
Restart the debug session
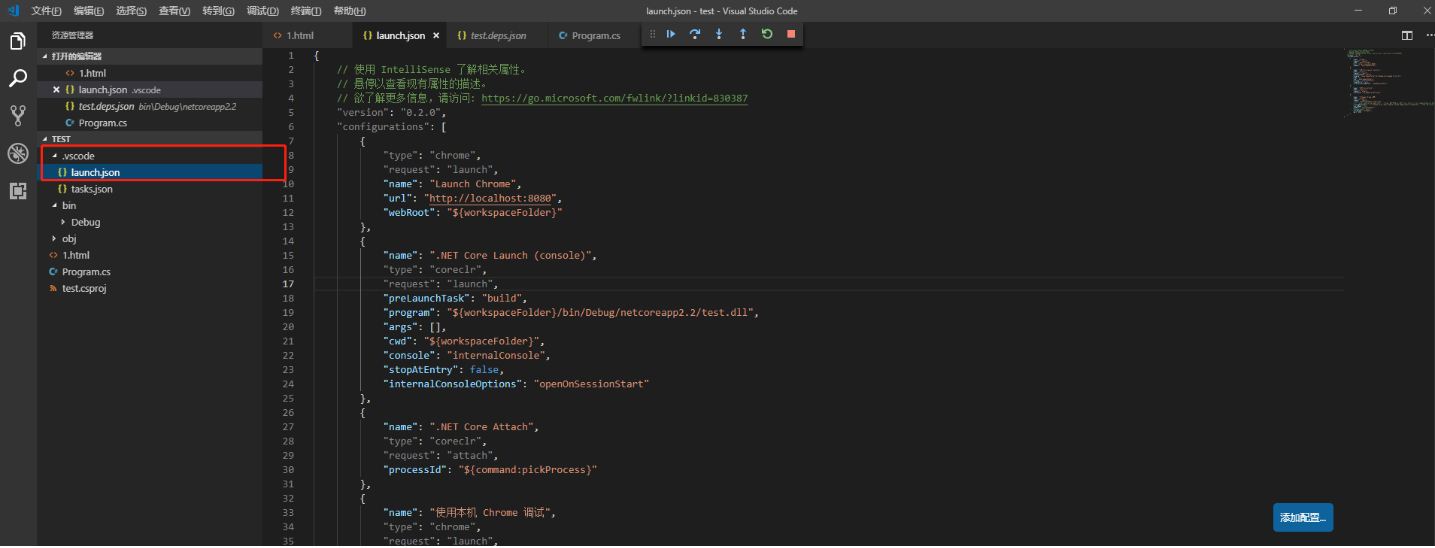pos(767,34)
